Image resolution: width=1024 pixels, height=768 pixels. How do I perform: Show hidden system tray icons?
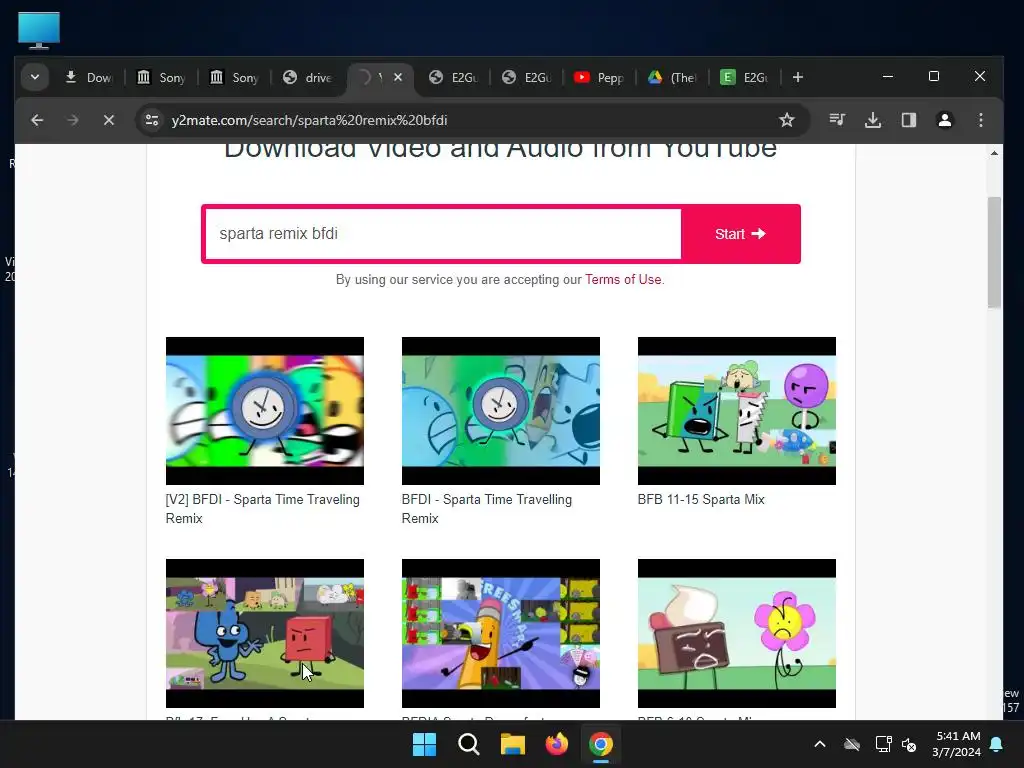point(820,744)
